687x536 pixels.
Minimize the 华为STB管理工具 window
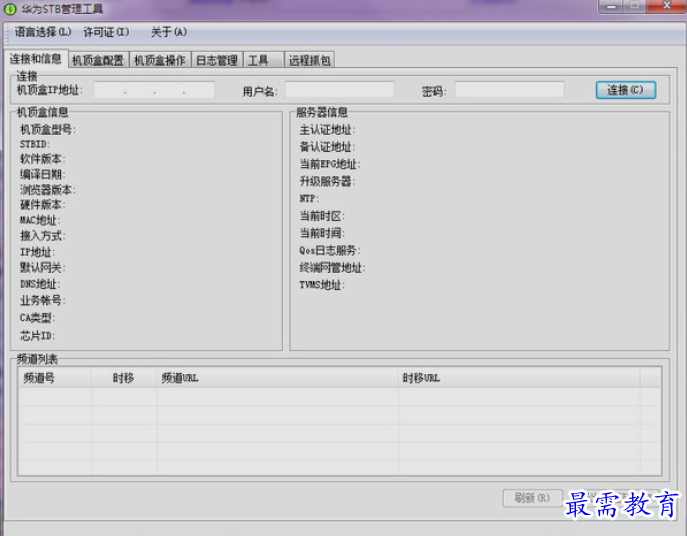[612, 6]
